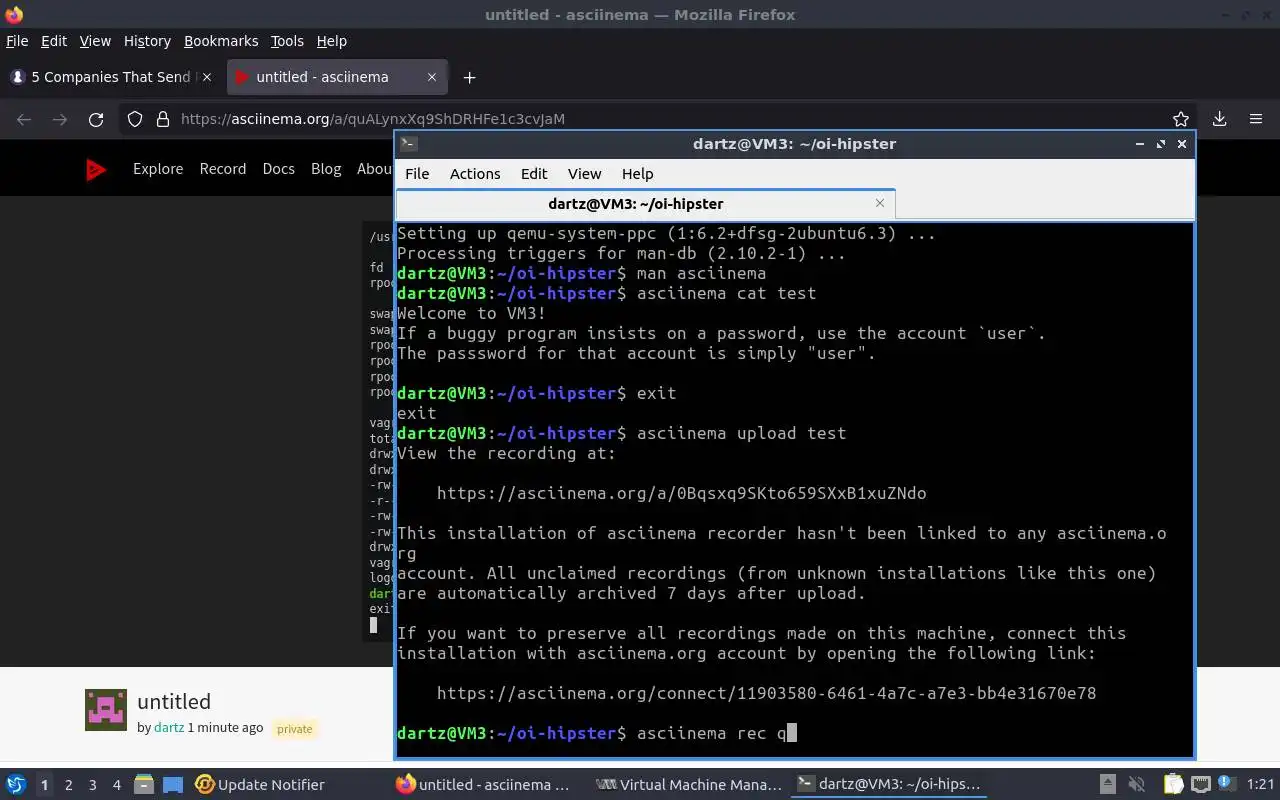The image size is (1280, 800).
Task: Click the show desktop icon in taskbar
Action: tap(173, 785)
